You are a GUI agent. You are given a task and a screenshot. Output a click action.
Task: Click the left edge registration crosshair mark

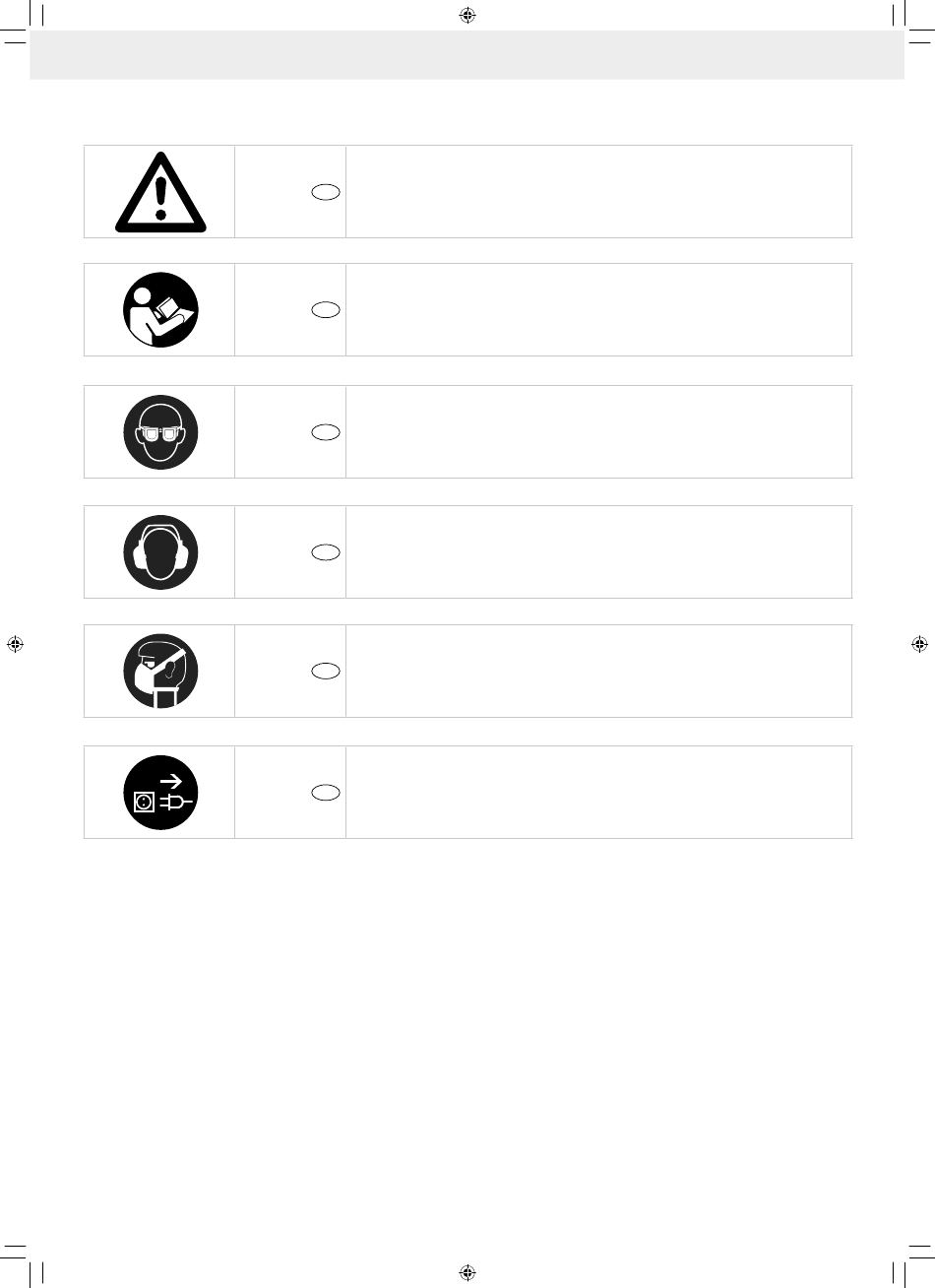(x=15, y=644)
